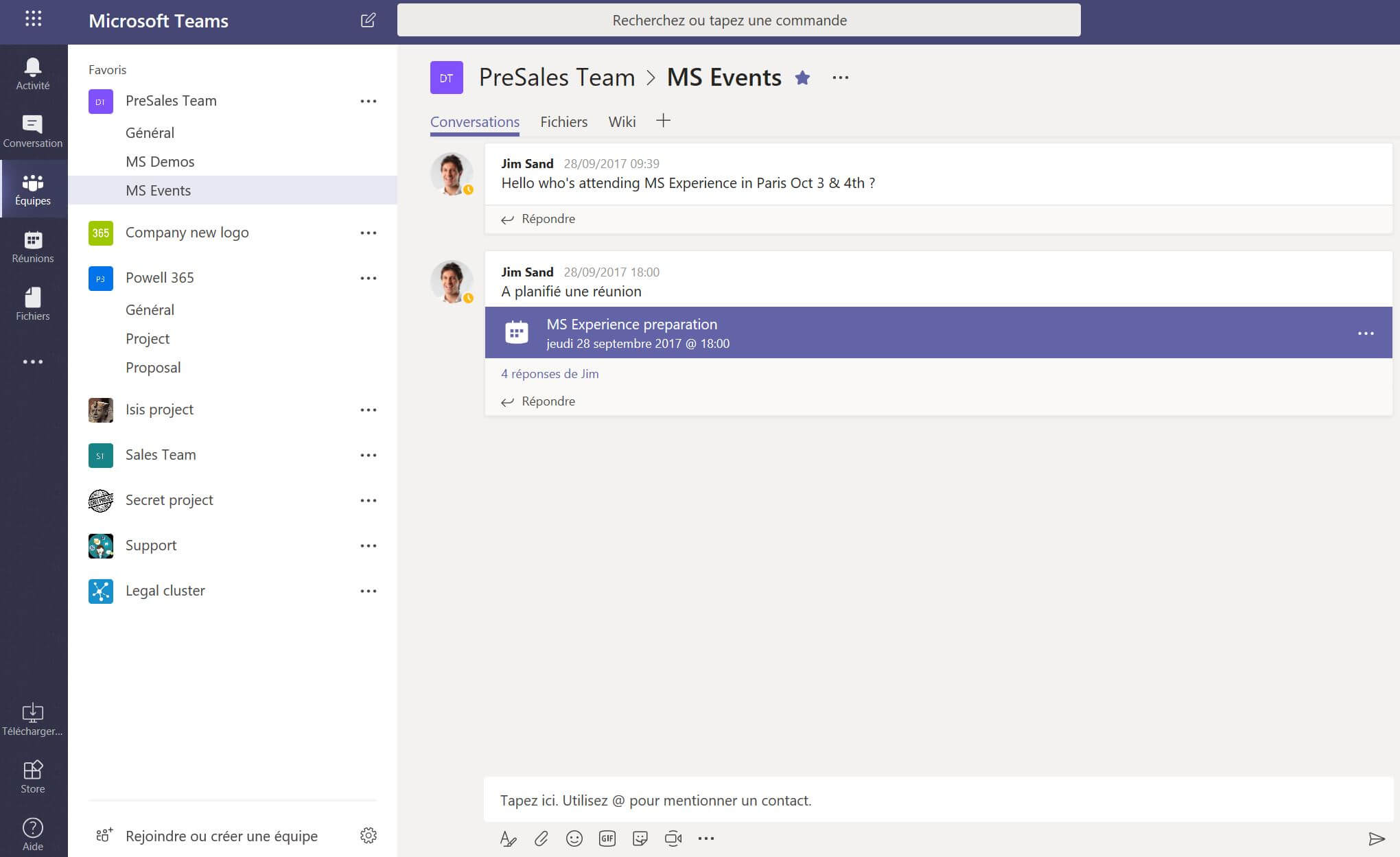
Task: Expand Powell 365 team options
Action: coord(368,277)
